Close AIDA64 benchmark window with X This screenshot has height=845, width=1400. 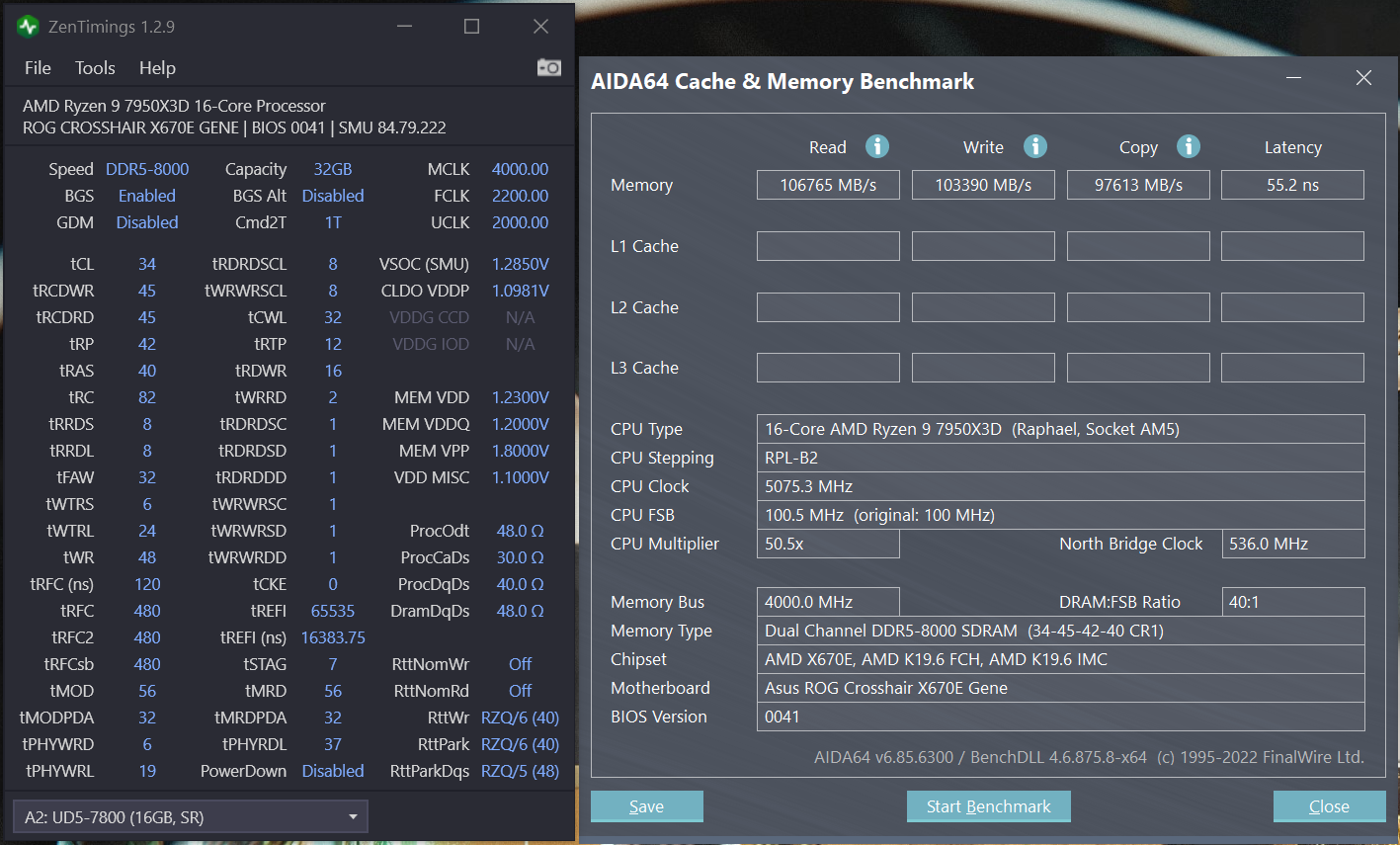click(x=1363, y=78)
